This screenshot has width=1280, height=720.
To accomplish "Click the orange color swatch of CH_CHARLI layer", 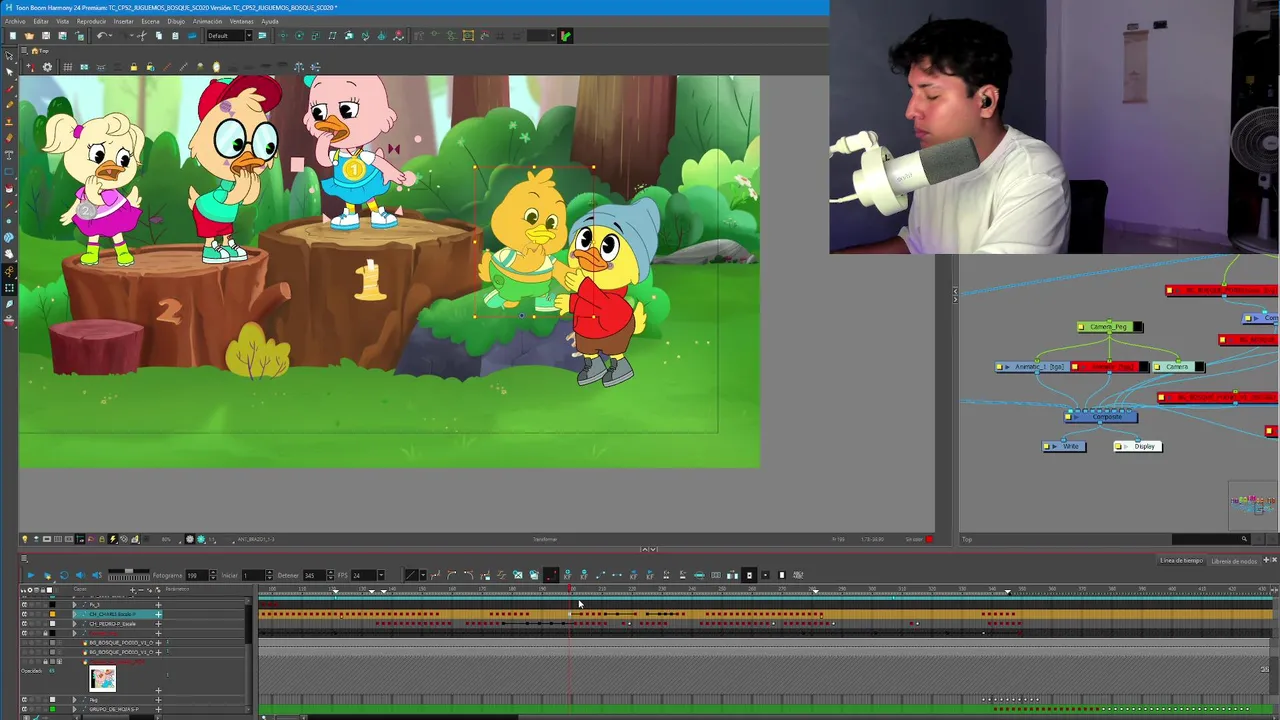I will (52, 614).
